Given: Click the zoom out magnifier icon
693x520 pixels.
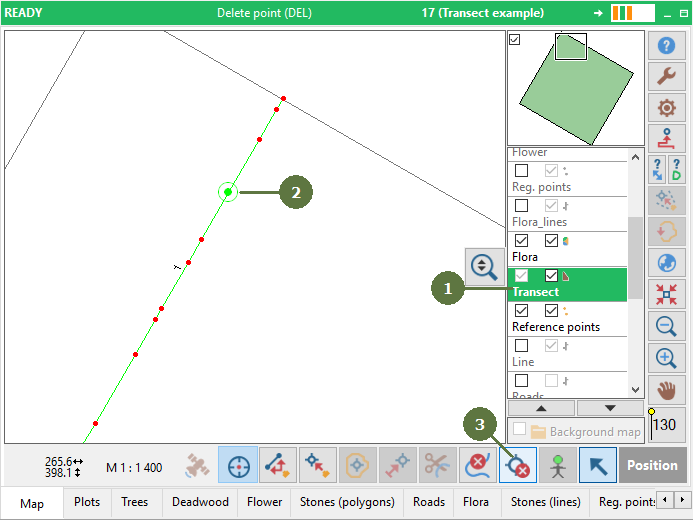Looking at the screenshot, I should [666, 326].
